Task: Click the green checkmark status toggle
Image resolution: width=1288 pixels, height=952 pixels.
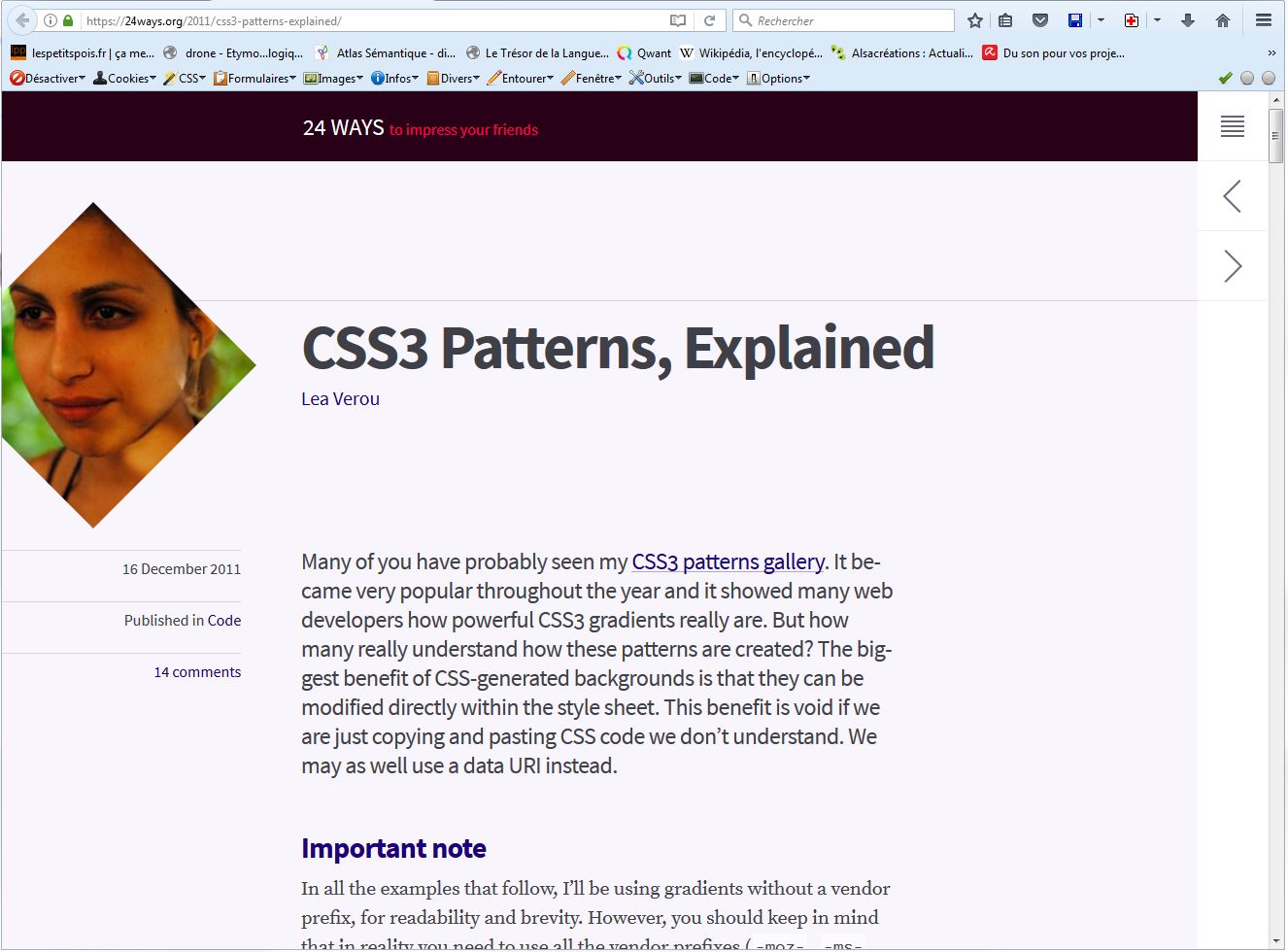Action: pyautogui.click(x=1225, y=78)
